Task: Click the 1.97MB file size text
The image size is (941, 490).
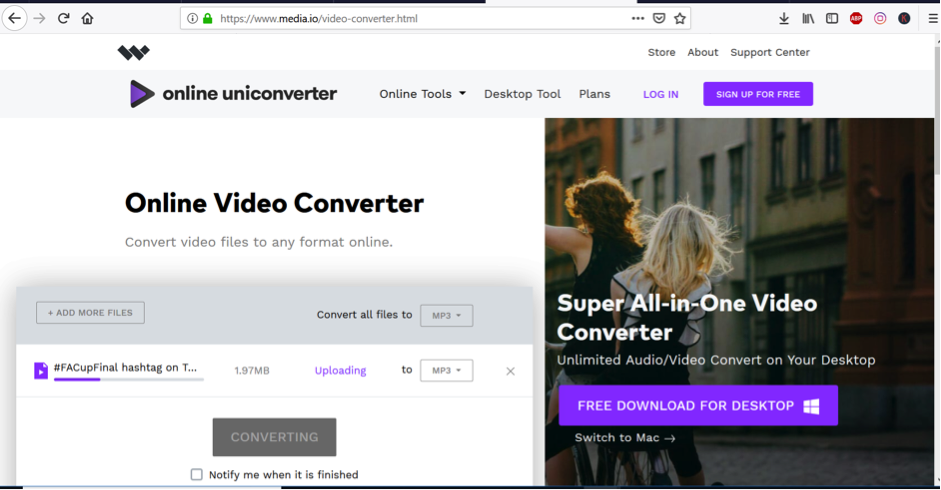Action: click(x=251, y=371)
